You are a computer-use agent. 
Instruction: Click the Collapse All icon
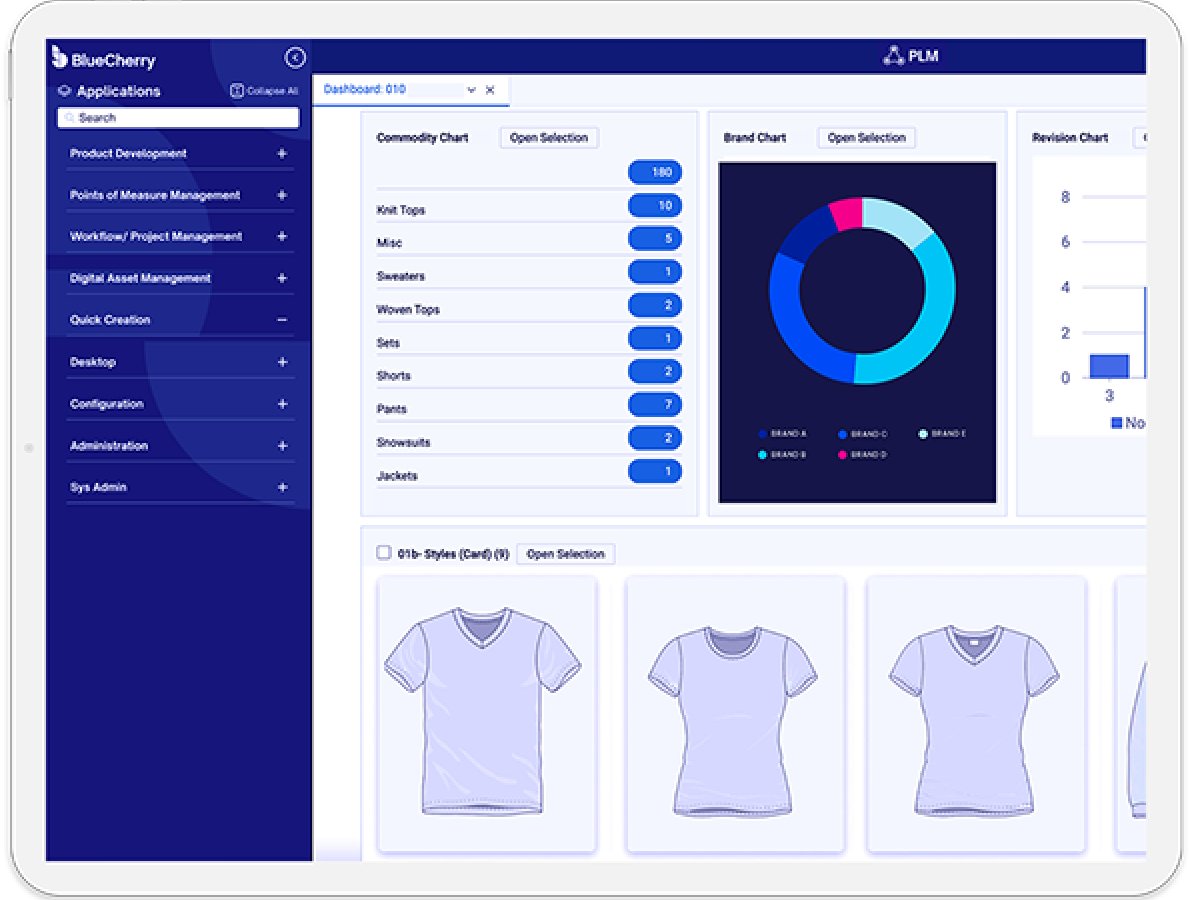pyautogui.click(x=237, y=91)
